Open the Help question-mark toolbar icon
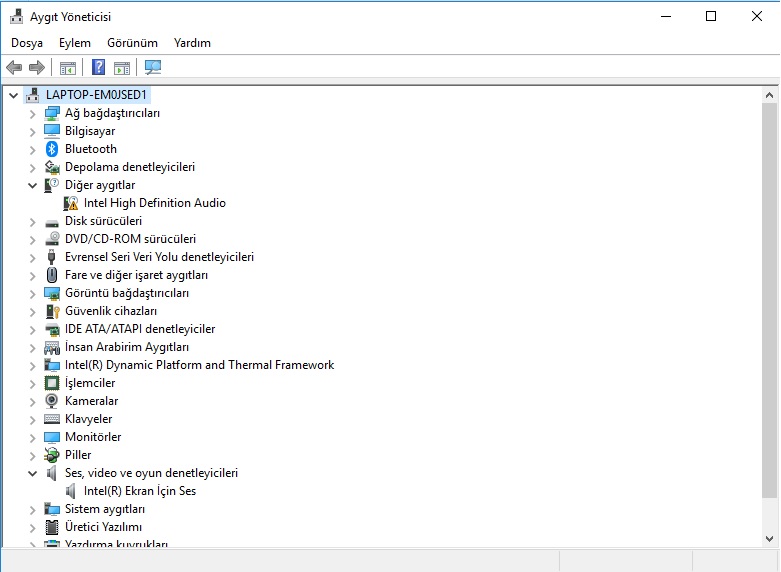This screenshot has height=572, width=781. [x=99, y=67]
